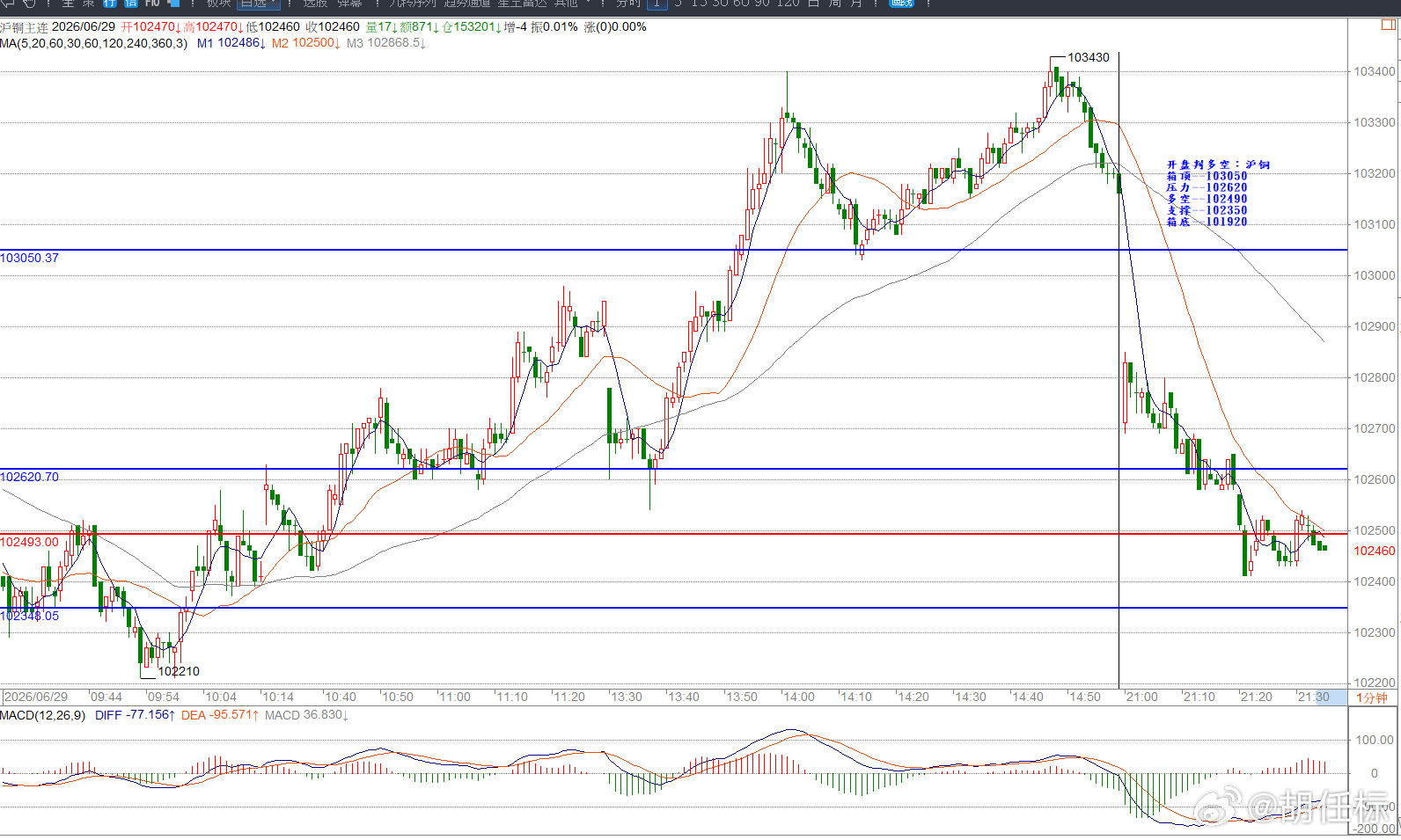Select the hand pan tool icon
The height and width of the screenshot is (840, 1401).
[28, 4]
